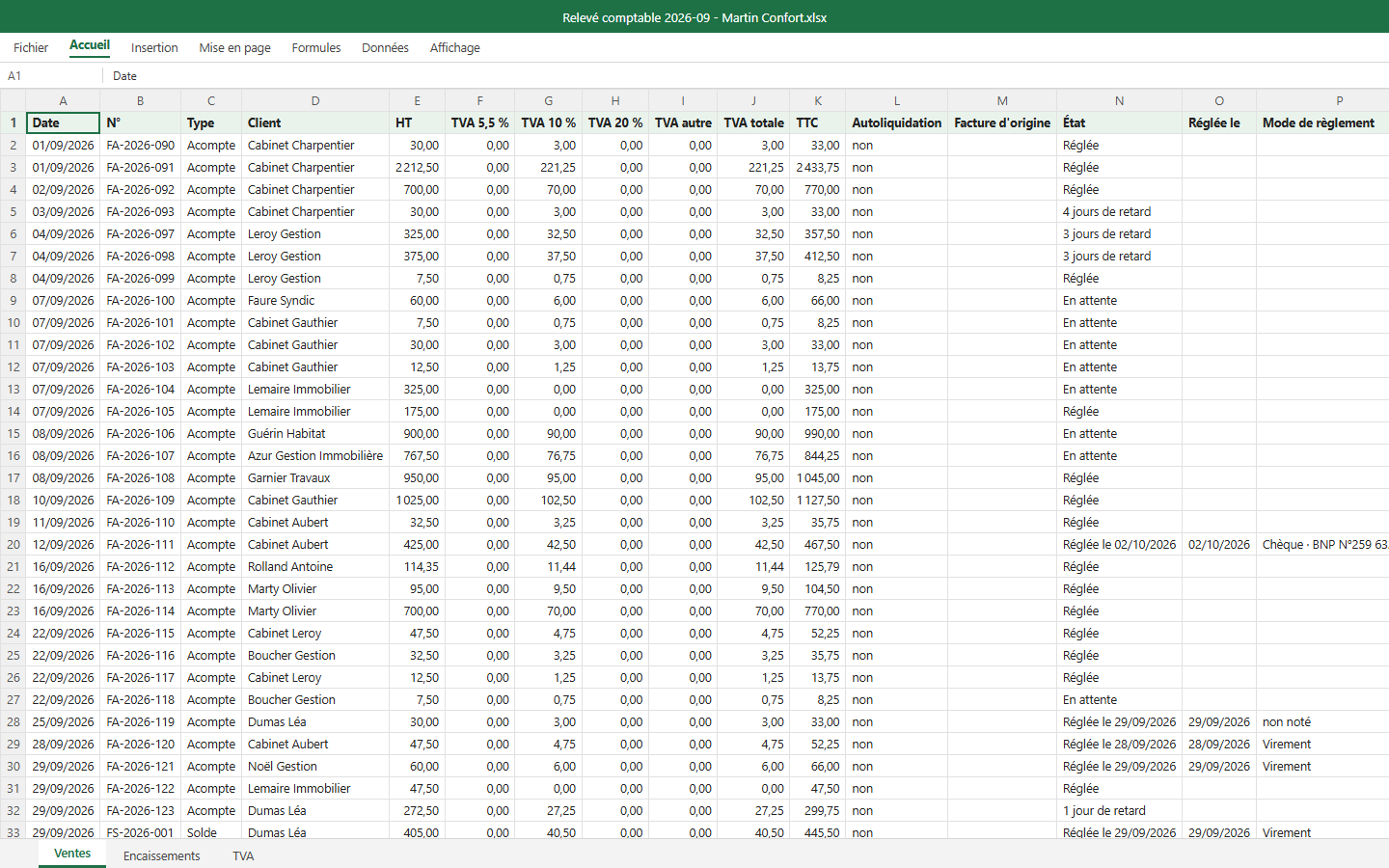Image resolution: width=1389 pixels, height=868 pixels.
Task: Select row 20 header
Action: (14, 545)
